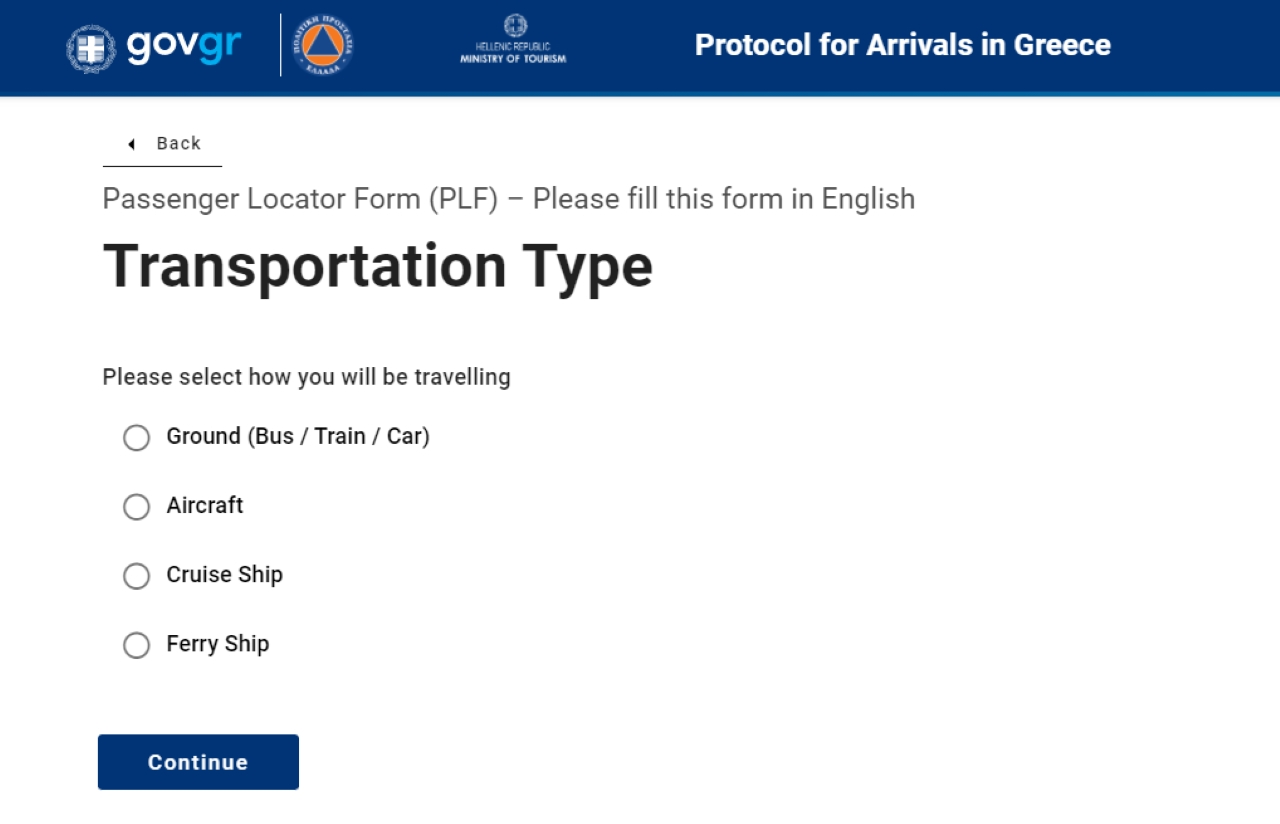Click the Ministry of Tourism text logo
1280x824 pixels.
513,53
